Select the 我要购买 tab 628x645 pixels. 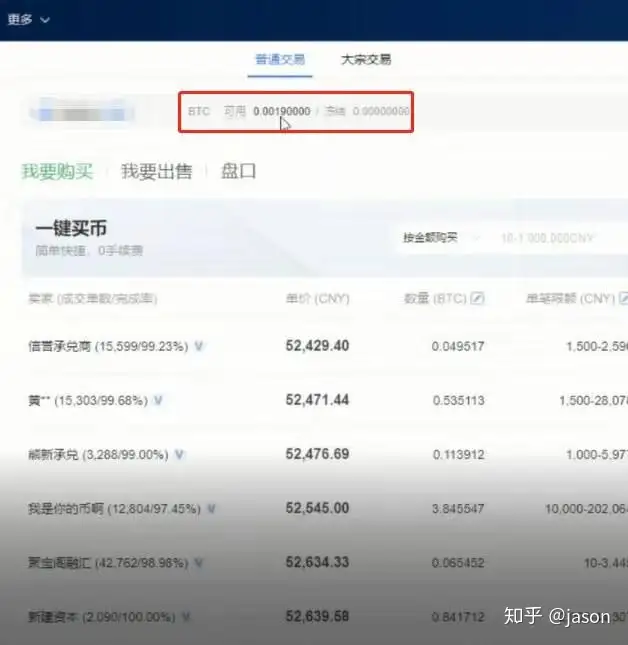click(57, 171)
